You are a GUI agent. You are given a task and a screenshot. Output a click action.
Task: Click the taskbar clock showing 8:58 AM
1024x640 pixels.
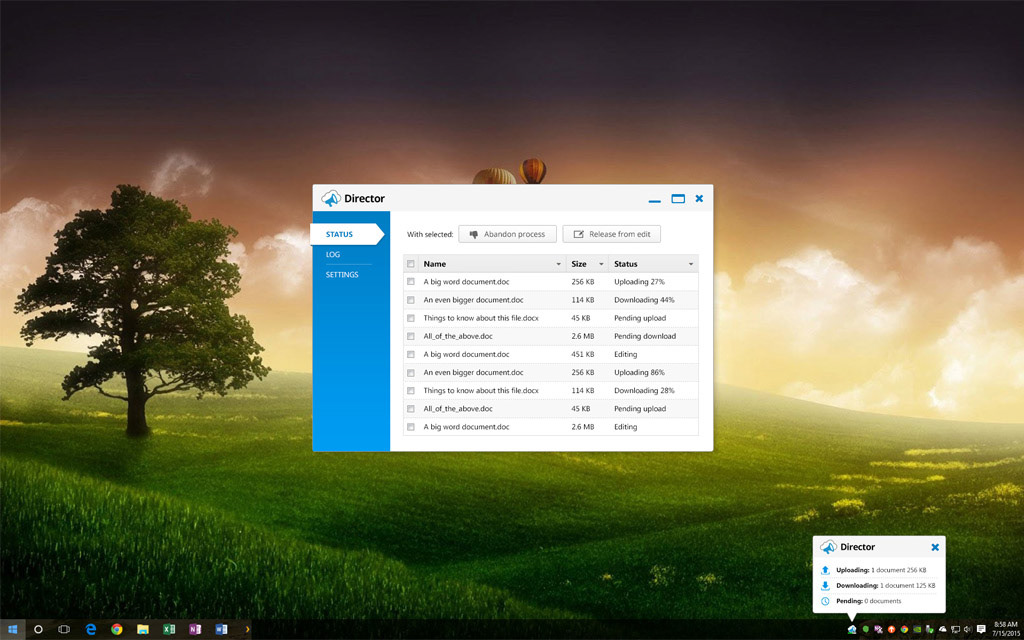pyautogui.click(x=1005, y=624)
